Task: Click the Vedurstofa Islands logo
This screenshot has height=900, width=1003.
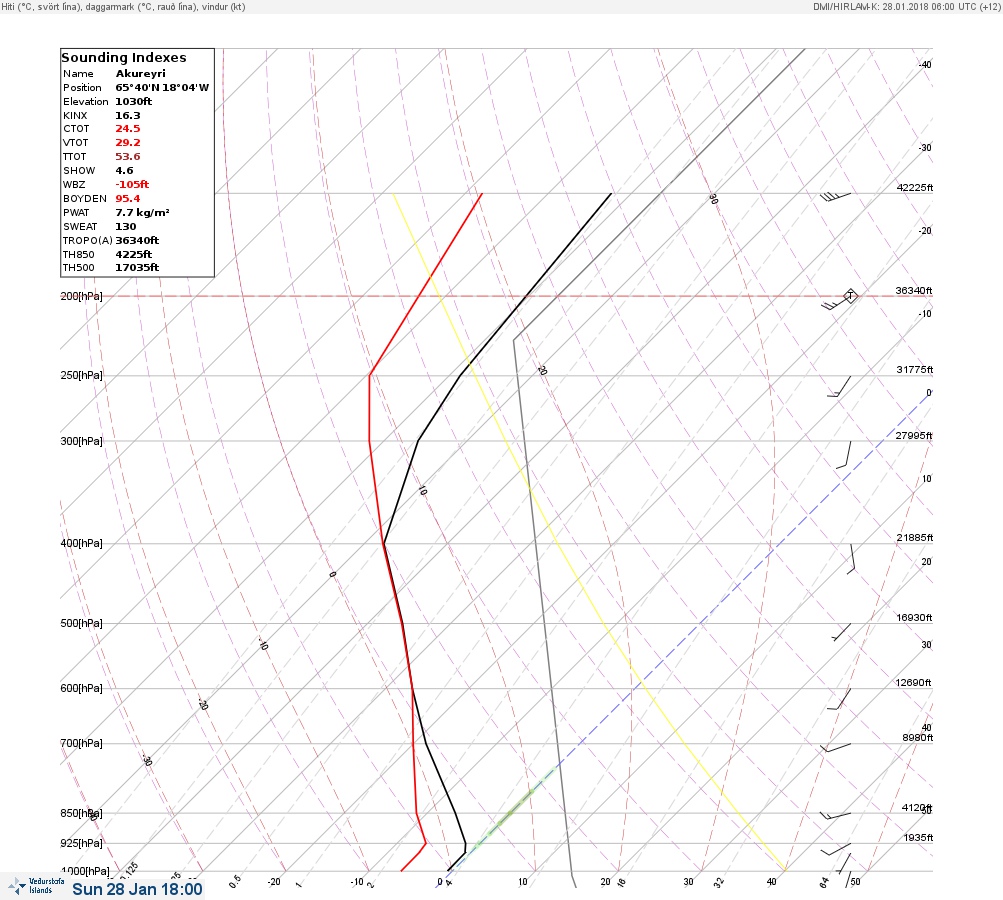Action: coord(36,886)
